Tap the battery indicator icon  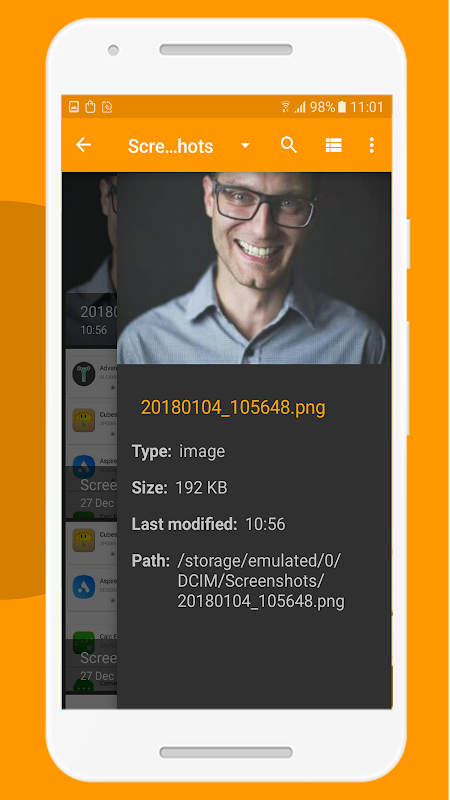tap(342, 107)
